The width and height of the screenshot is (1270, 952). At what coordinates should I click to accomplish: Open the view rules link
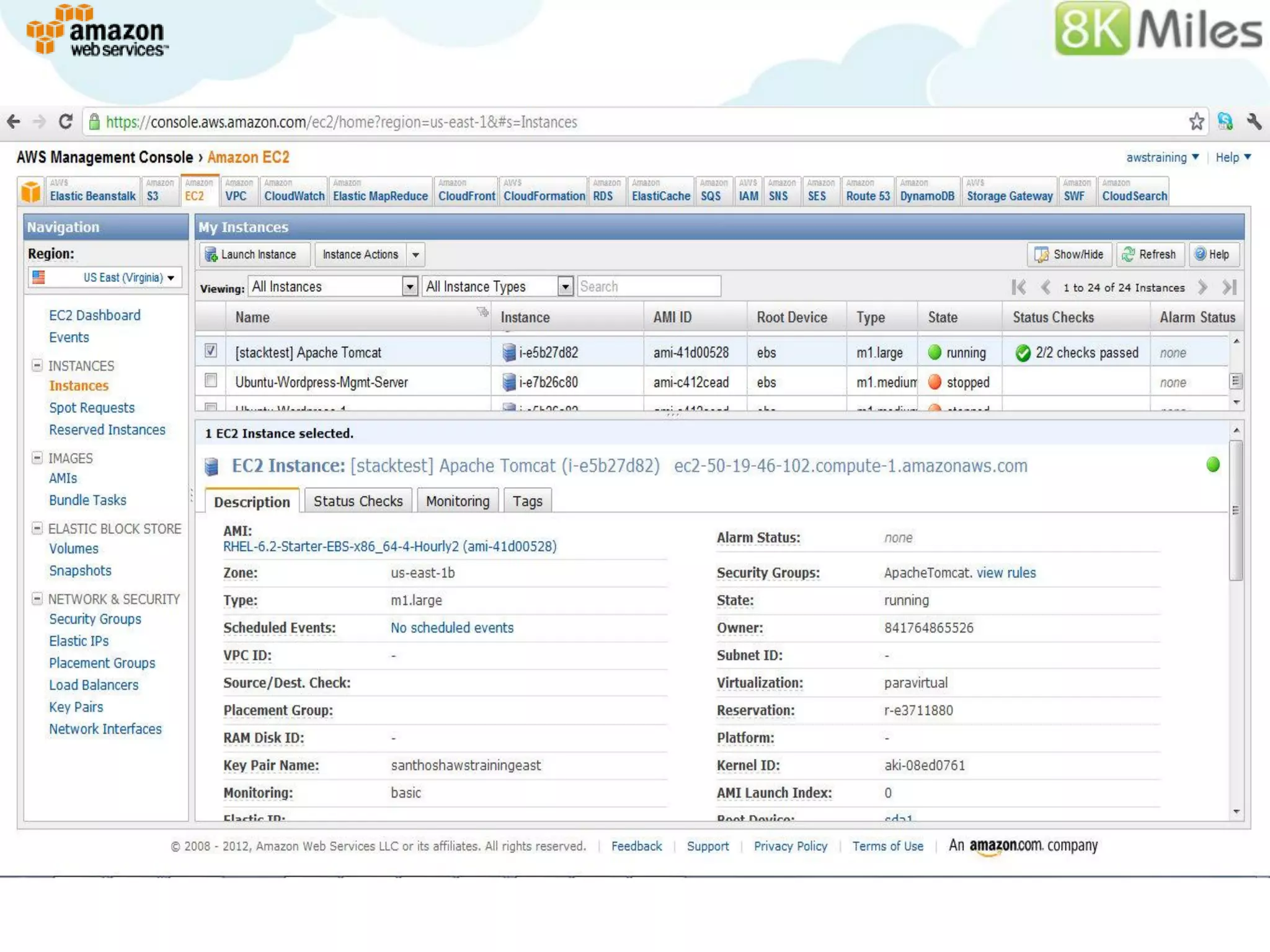1006,573
